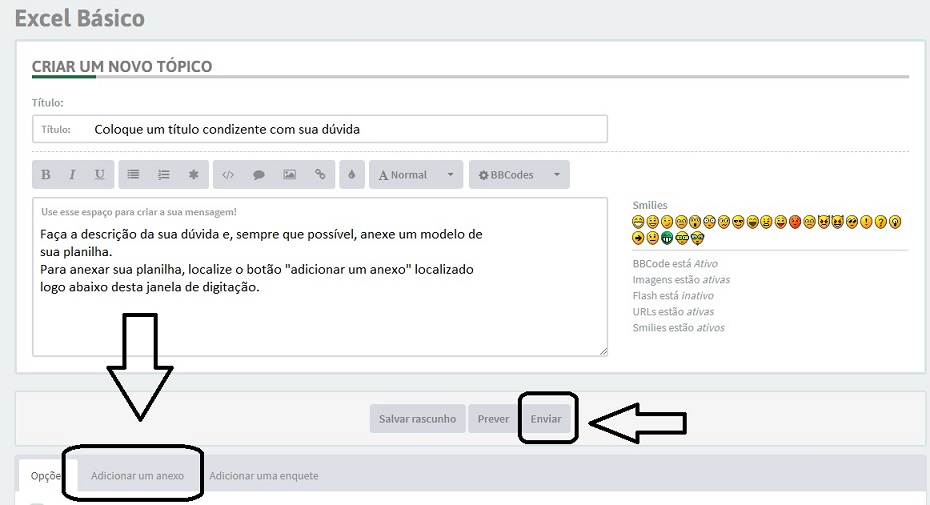Click the 'BBCode está Ativo' text
This screenshot has width=930, height=505.
(675, 263)
